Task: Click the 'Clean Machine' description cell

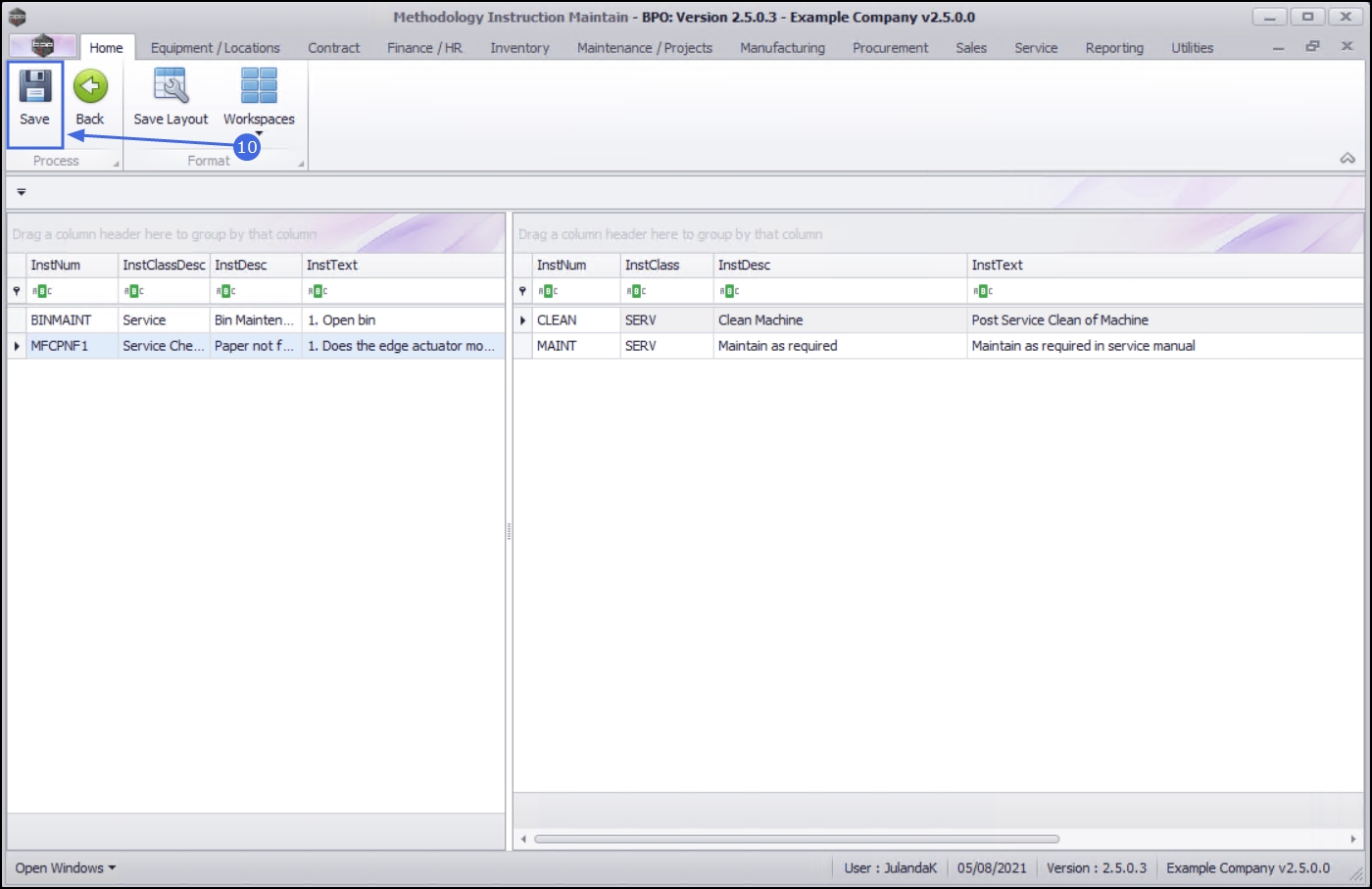Action: [x=840, y=320]
